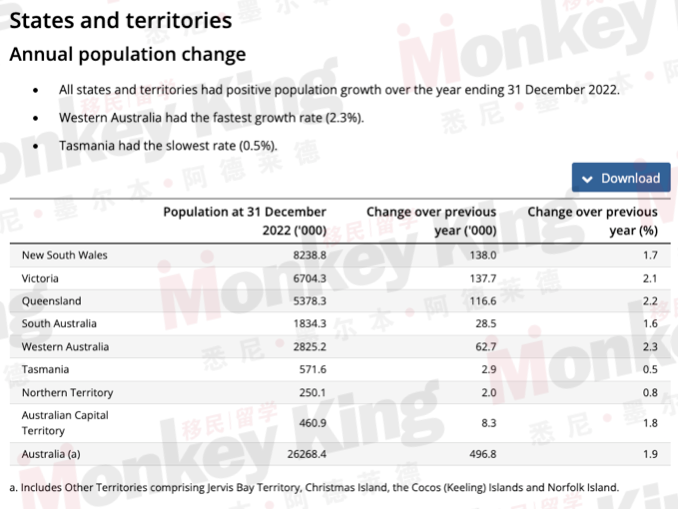Click the chevron icon on Download button

(x=587, y=179)
